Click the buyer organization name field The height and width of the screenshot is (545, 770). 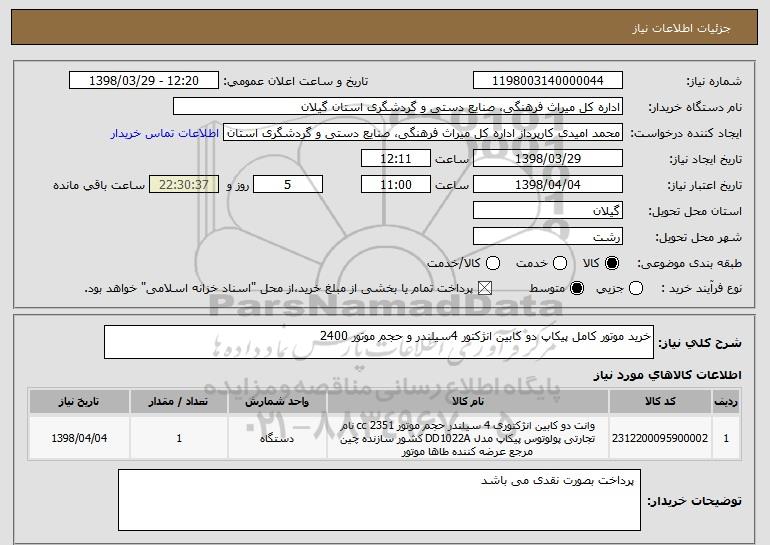[x=398, y=107]
